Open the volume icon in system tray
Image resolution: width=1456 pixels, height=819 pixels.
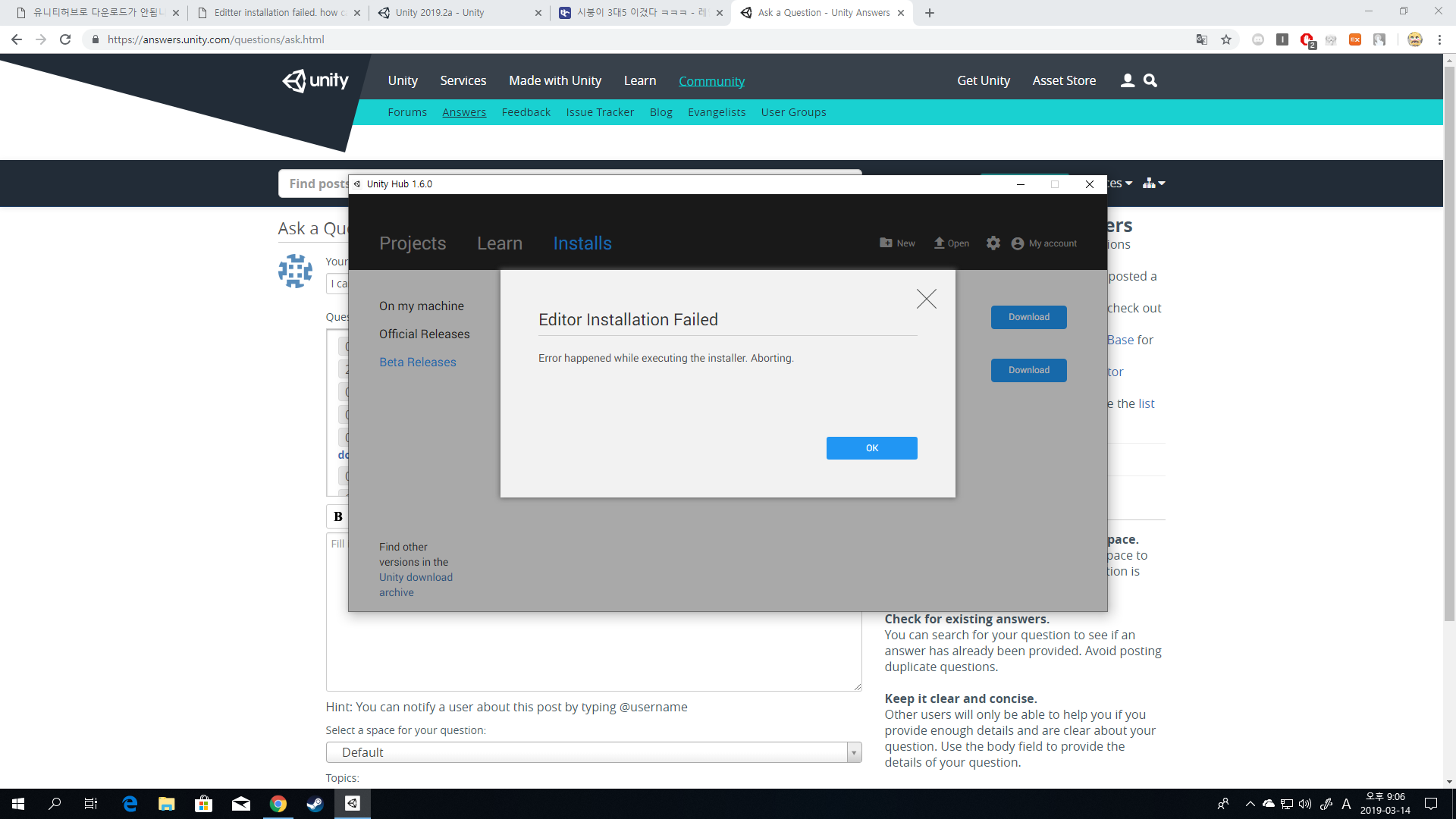pyautogui.click(x=1305, y=804)
